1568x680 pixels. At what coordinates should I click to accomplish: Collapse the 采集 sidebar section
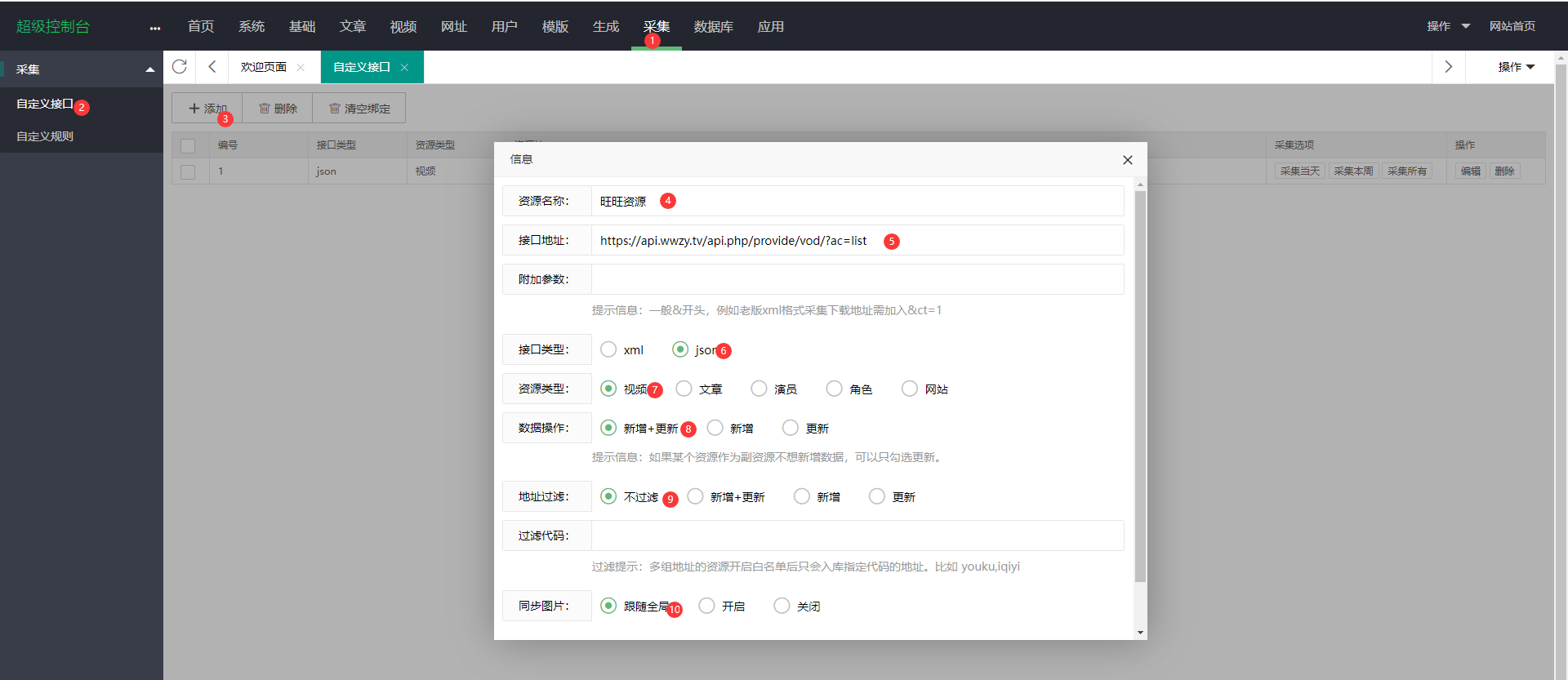point(149,70)
